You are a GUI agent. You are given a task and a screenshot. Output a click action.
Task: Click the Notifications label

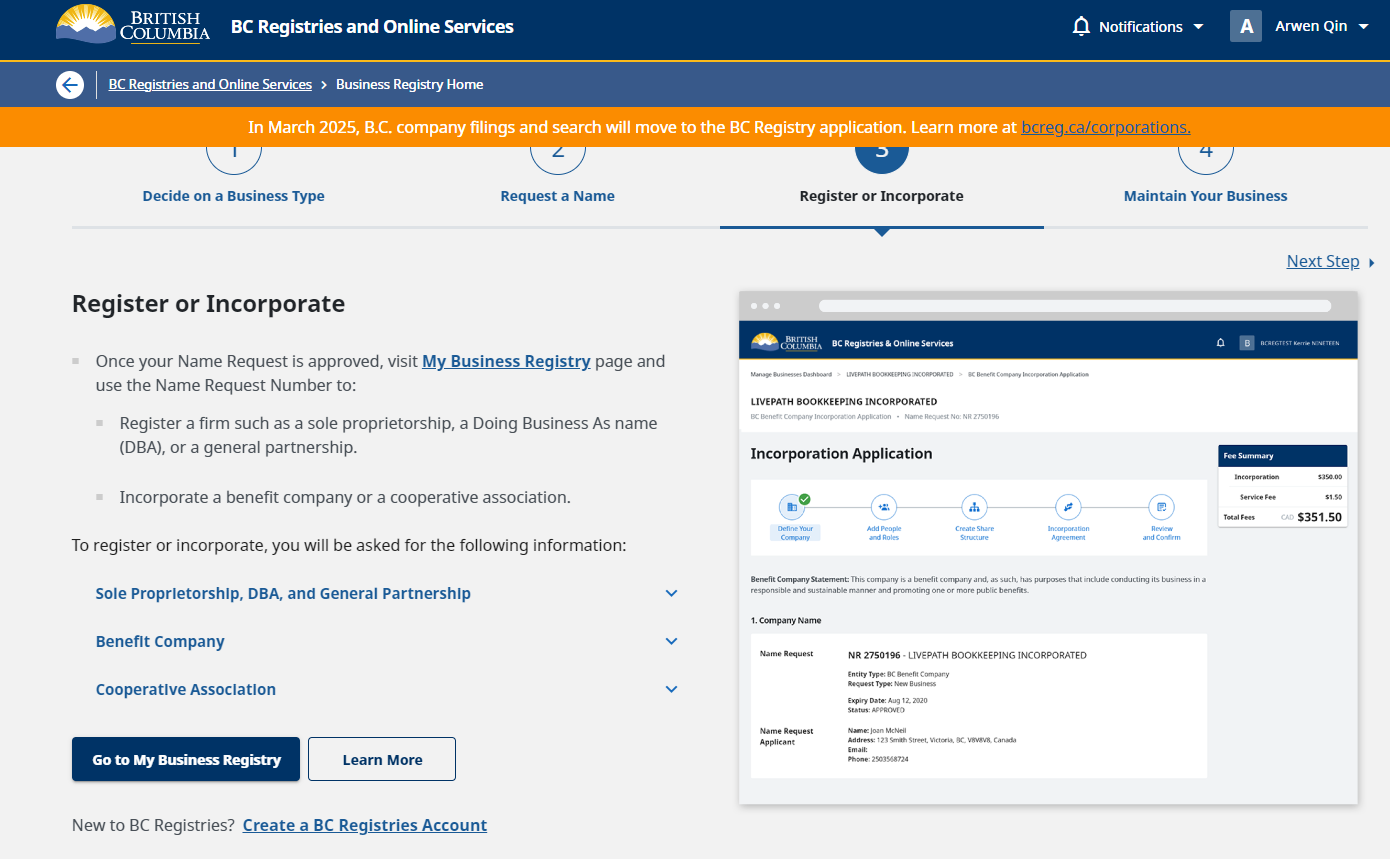click(1141, 27)
